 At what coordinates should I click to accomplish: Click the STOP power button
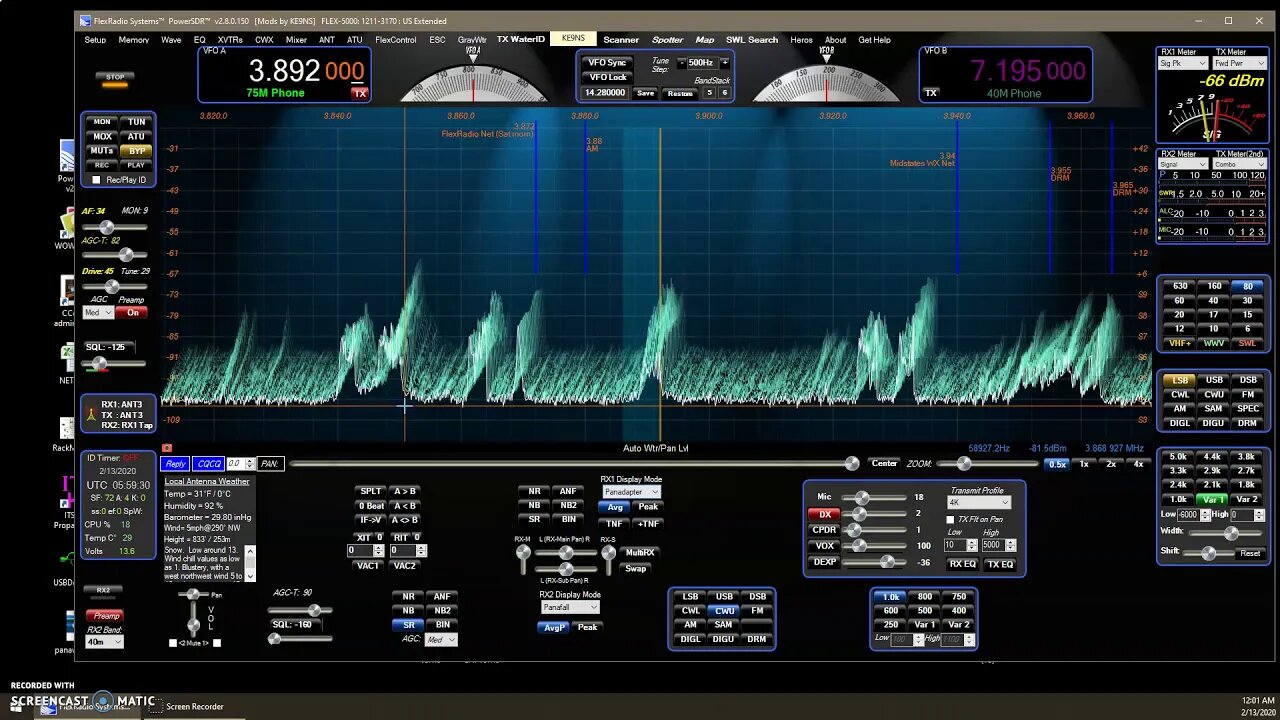[115, 79]
